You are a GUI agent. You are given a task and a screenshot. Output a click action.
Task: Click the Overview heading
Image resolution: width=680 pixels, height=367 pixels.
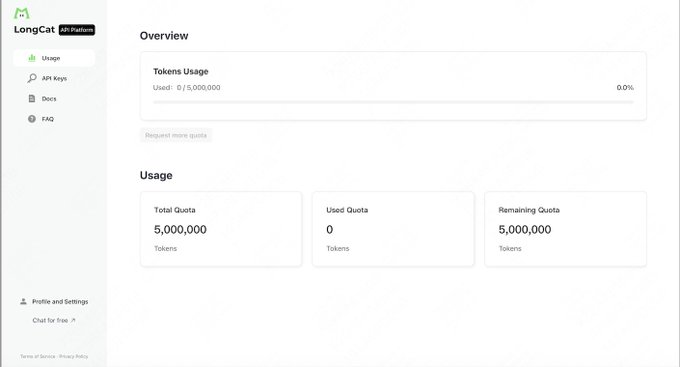click(164, 36)
